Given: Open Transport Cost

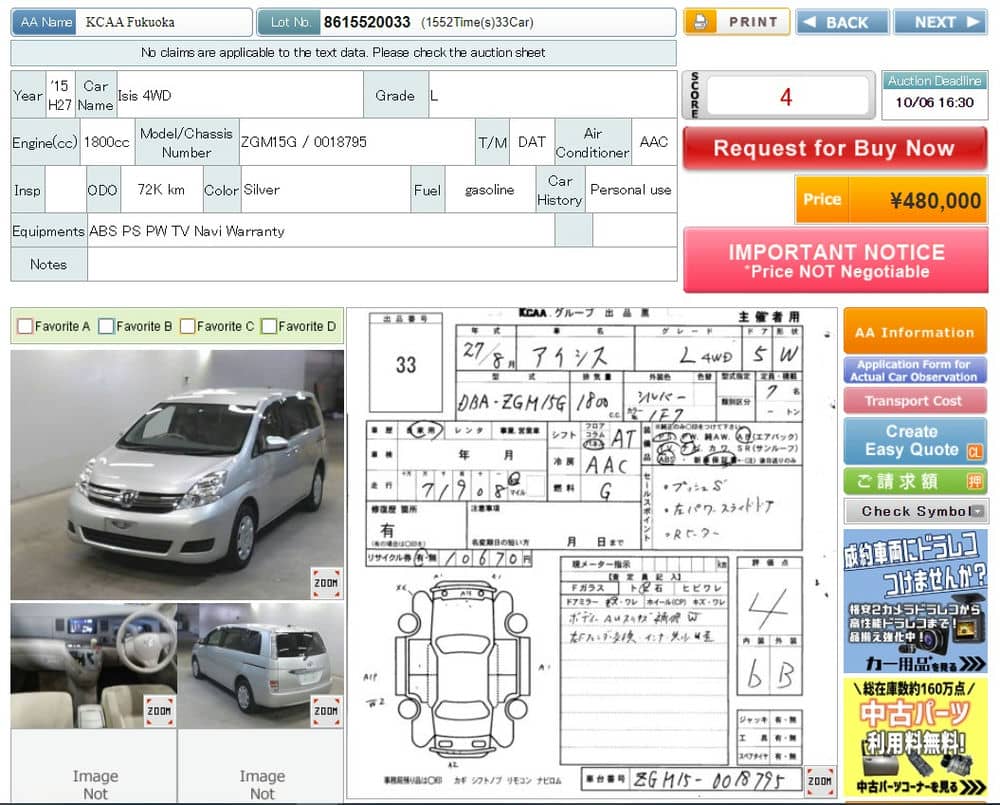Looking at the screenshot, I should click(915, 401).
